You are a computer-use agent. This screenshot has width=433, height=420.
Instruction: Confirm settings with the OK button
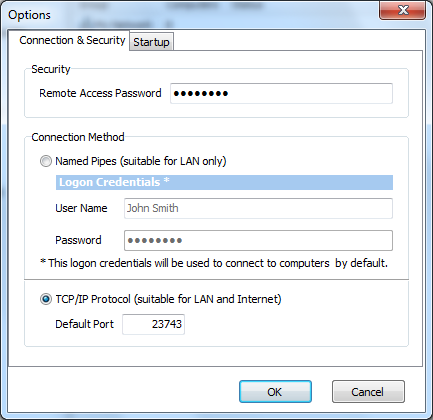tap(275, 392)
